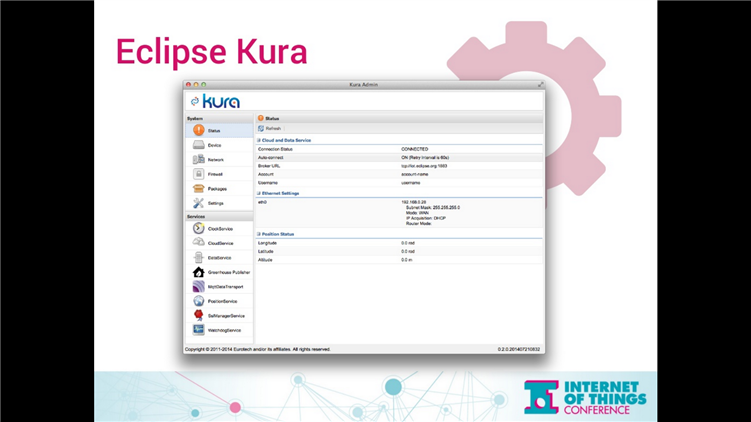The image size is (751, 422).
Task: Select the Network icon in the sidebar
Action: tap(199, 160)
